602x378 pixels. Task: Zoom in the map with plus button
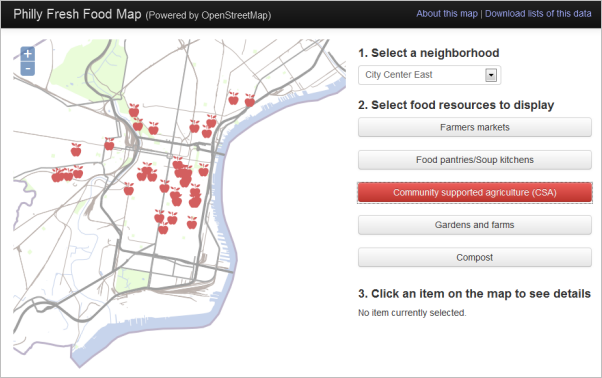[x=28, y=54]
